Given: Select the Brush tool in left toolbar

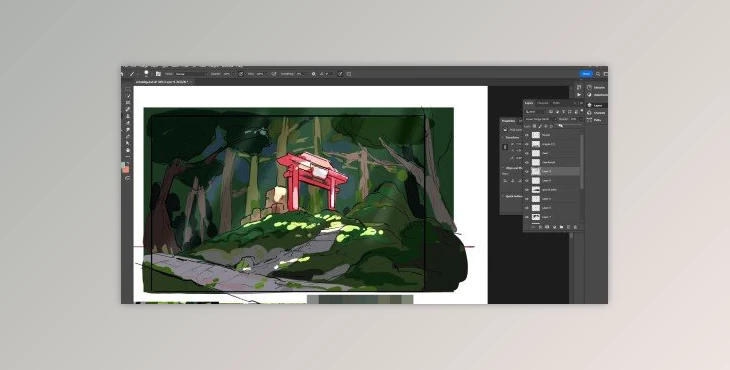Looking at the screenshot, I should coord(128,109).
